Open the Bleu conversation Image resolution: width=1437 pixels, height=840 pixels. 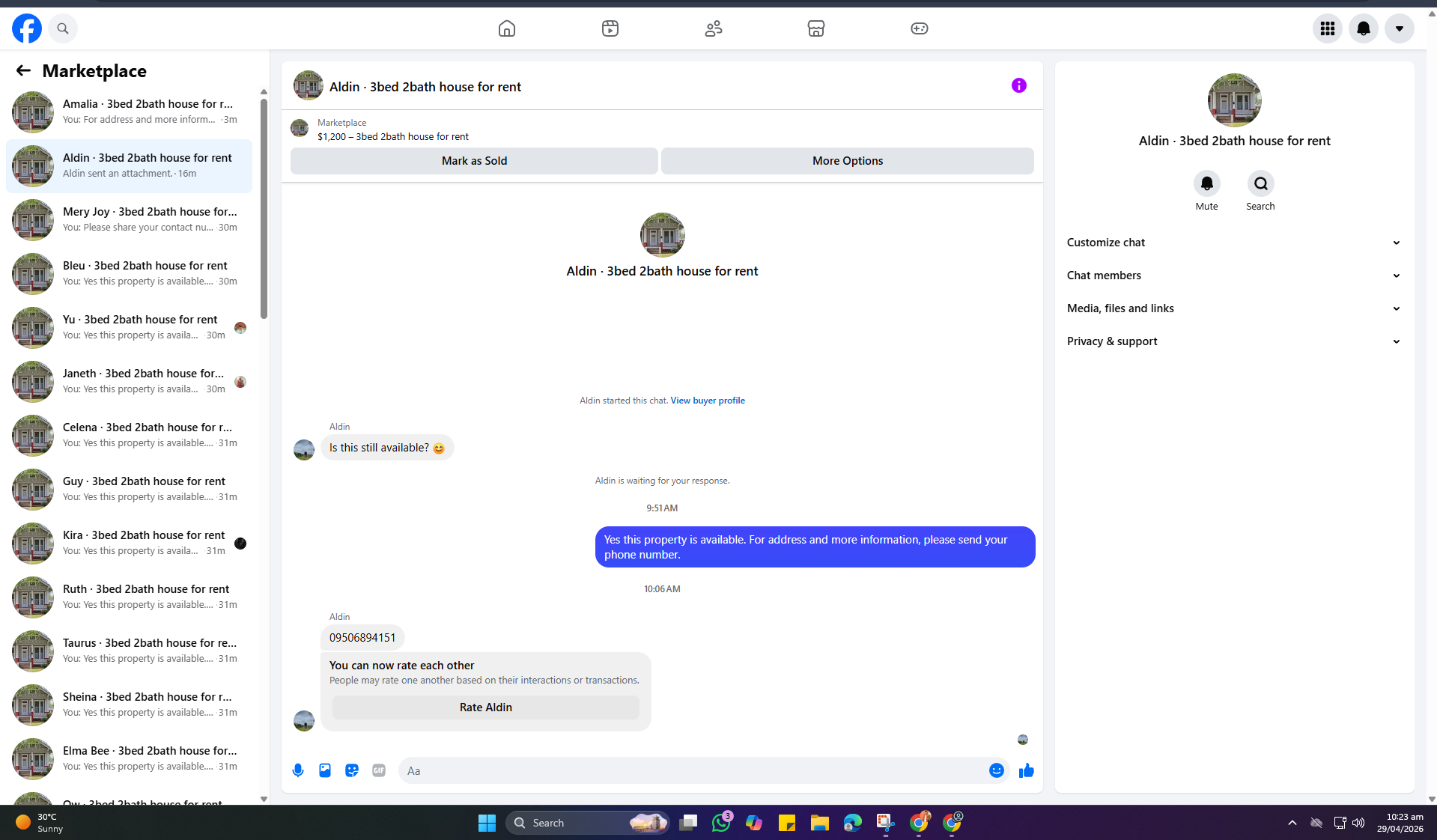pyautogui.click(x=129, y=273)
